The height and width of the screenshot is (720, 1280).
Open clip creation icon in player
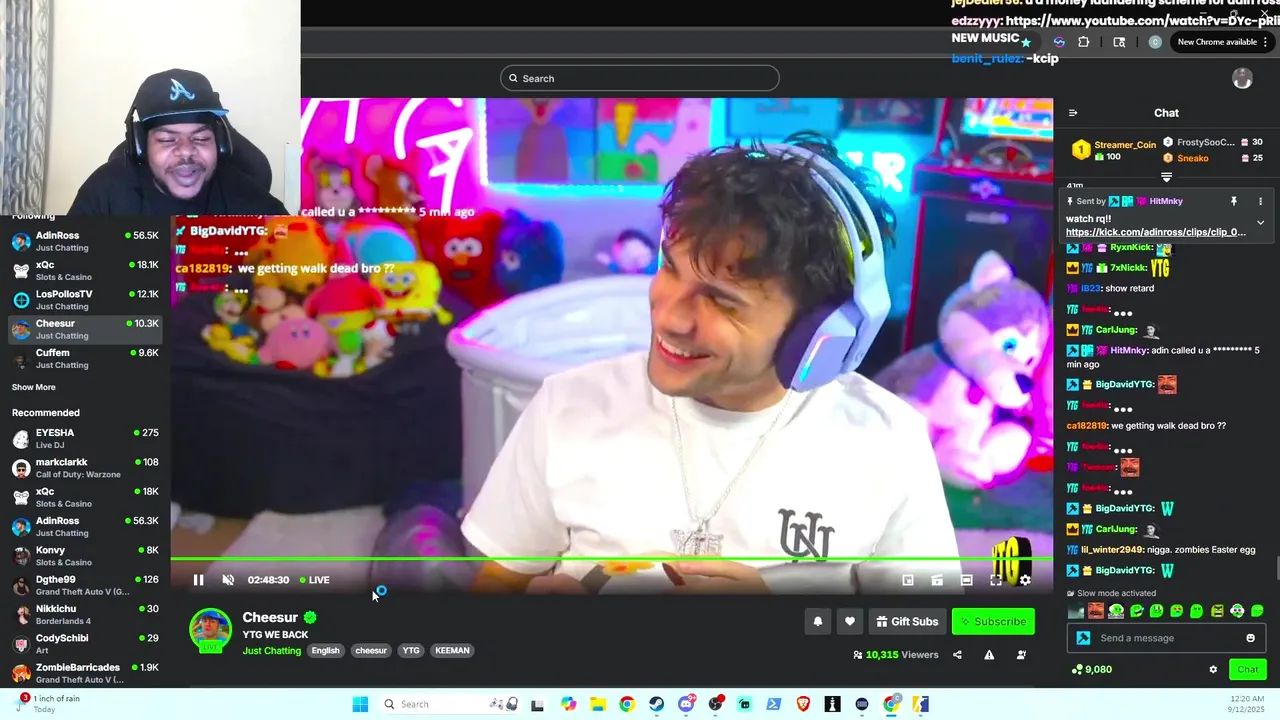(x=937, y=580)
